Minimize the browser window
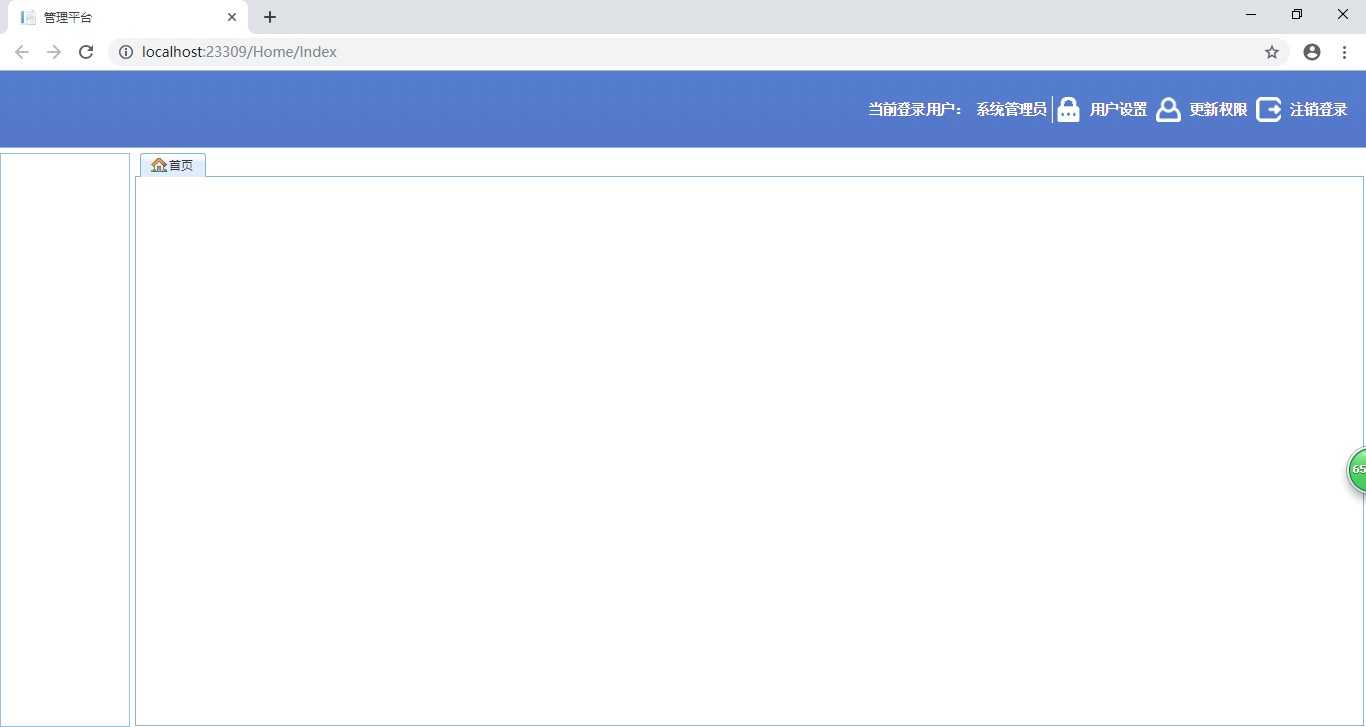 1251,14
